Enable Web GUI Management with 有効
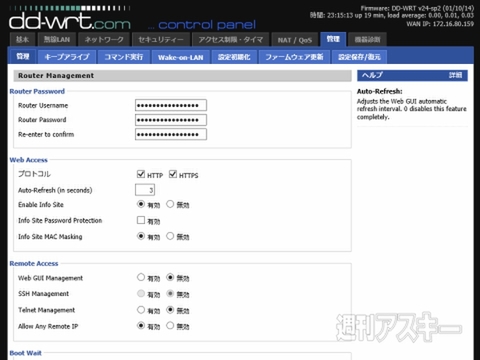Image resolution: width=480 pixels, height=360 pixels. [x=141, y=277]
